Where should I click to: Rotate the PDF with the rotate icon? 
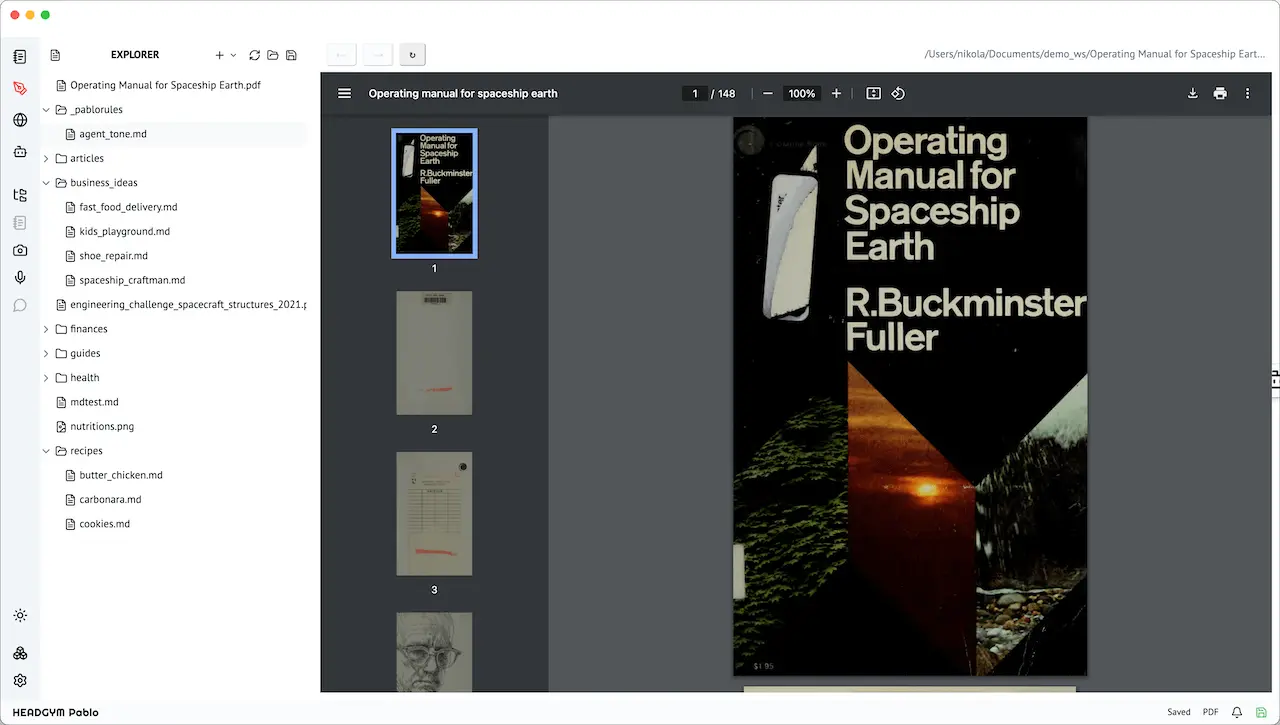click(x=898, y=93)
